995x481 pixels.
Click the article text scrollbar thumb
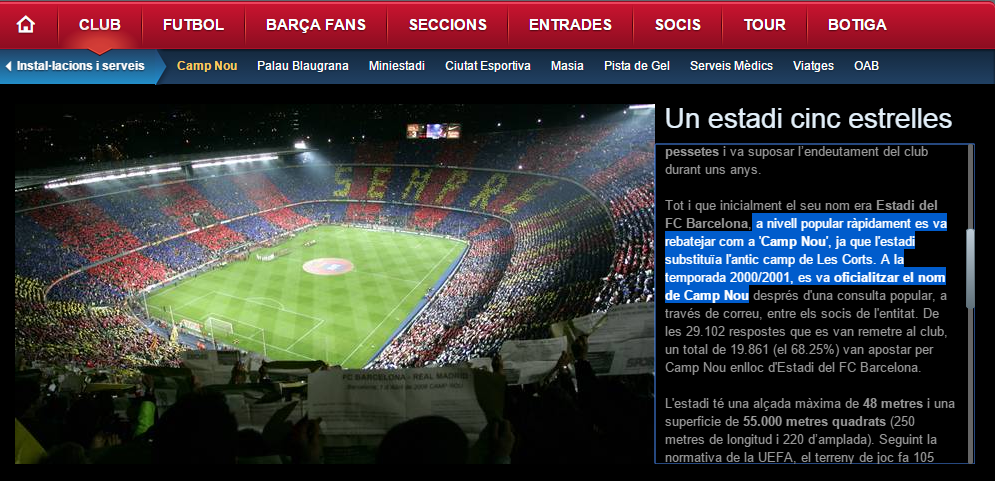click(x=970, y=269)
